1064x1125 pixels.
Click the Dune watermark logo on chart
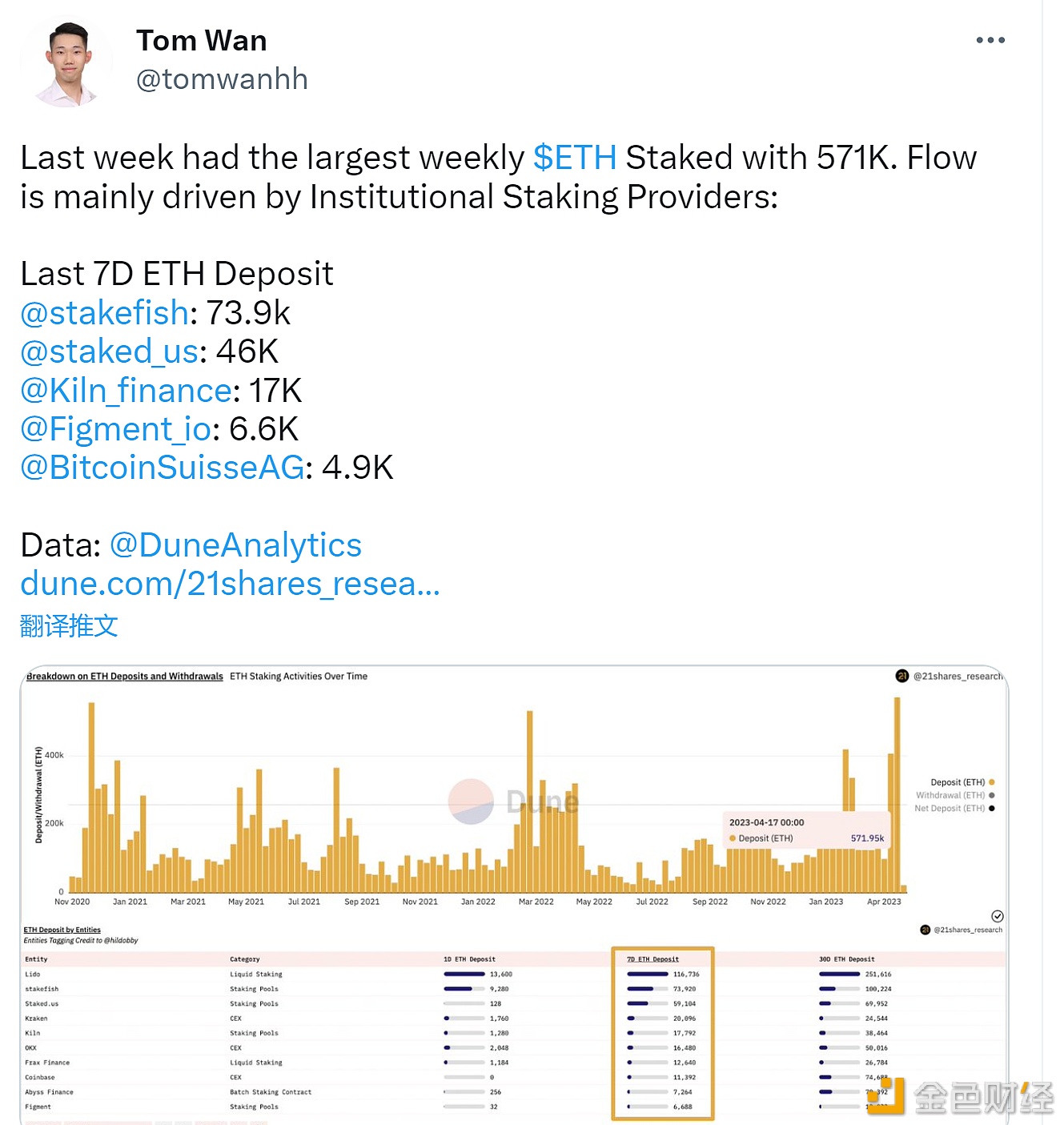click(x=471, y=802)
